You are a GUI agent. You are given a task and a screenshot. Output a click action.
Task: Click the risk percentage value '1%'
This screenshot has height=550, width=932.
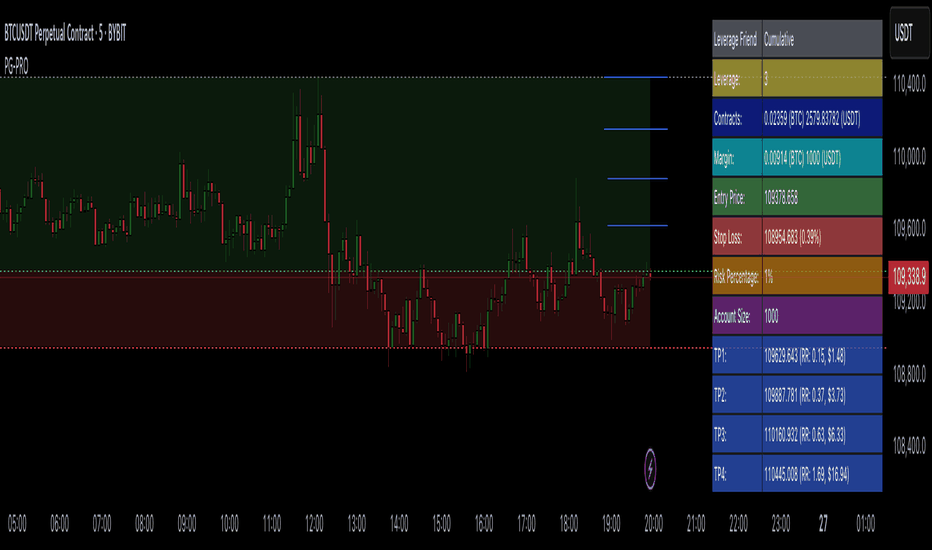click(x=822, y=276)
